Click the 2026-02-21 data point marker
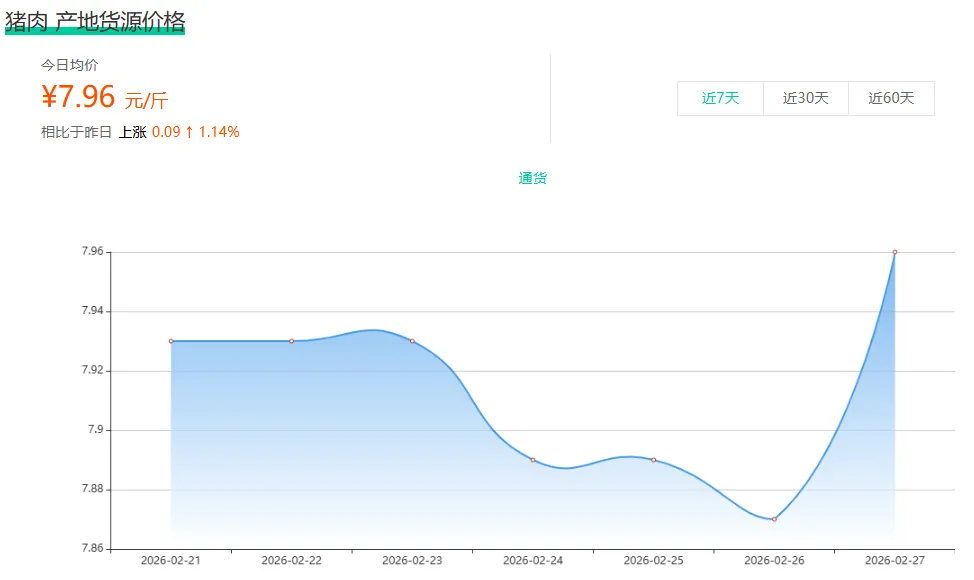This screenshot has width=974, height=580. (x=171, y=341)
